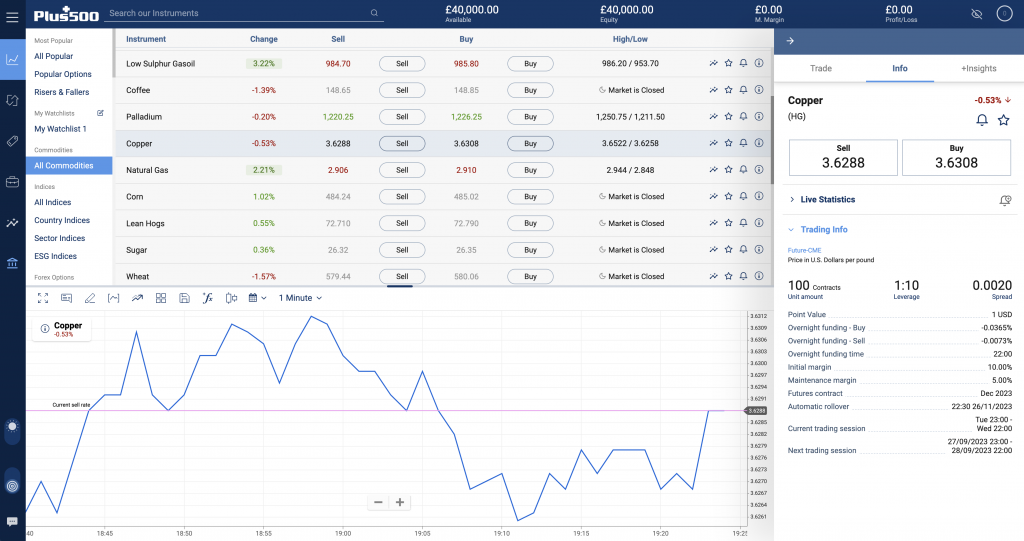Click the search magnifier icon
The image size is (1024, 541).
click(x=374, y=13)
